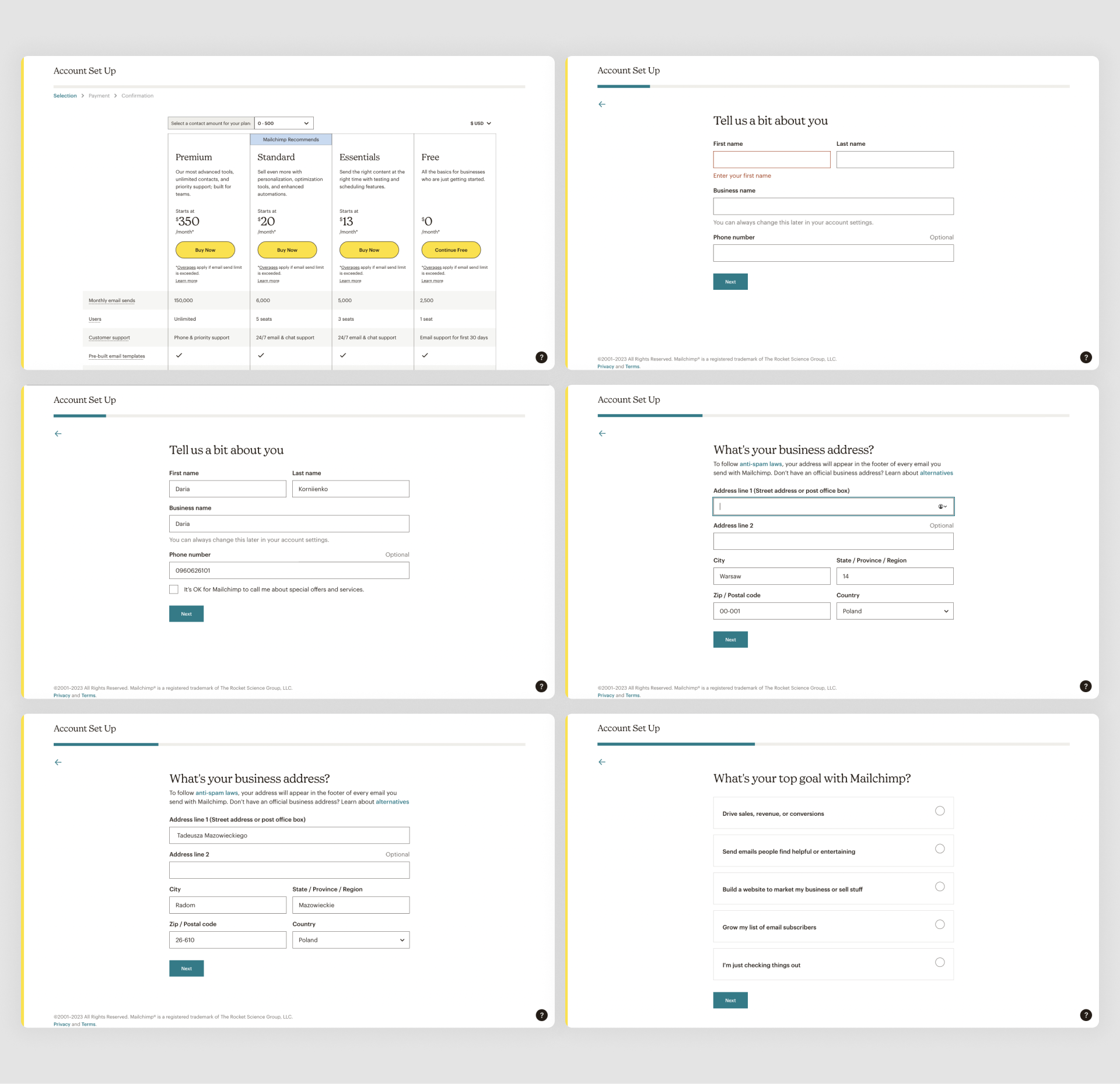Click the Users row label in pricing table
This screenshot has width=1120, height=1084.
coord(95,319)
